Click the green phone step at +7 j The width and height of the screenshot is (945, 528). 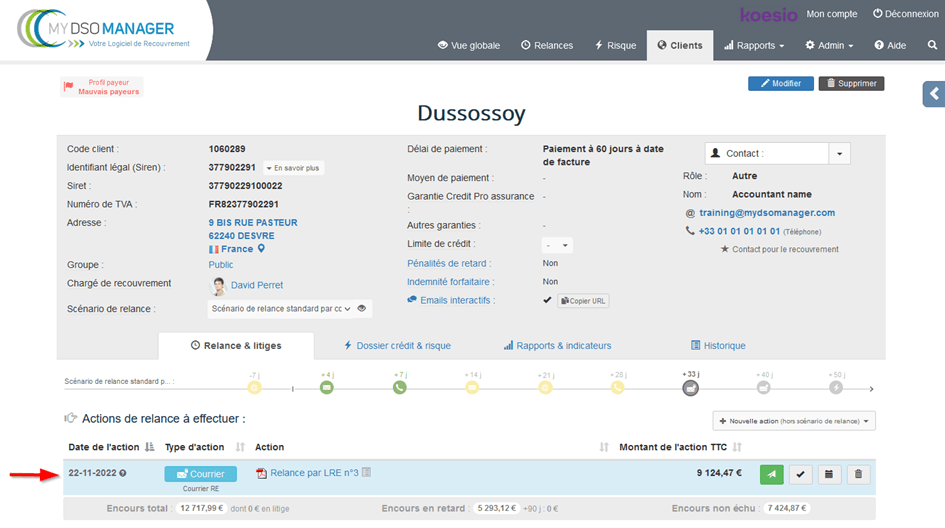tap(400, 387)
